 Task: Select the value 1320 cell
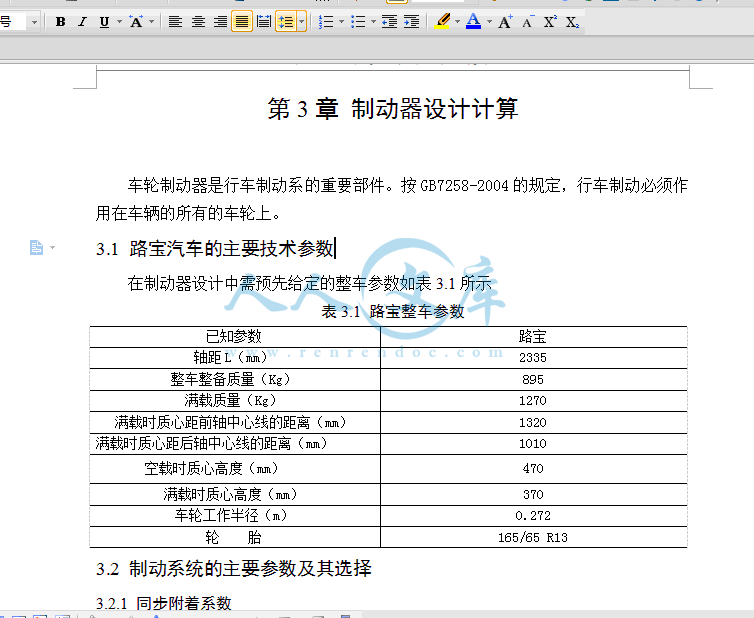[533, 422]
